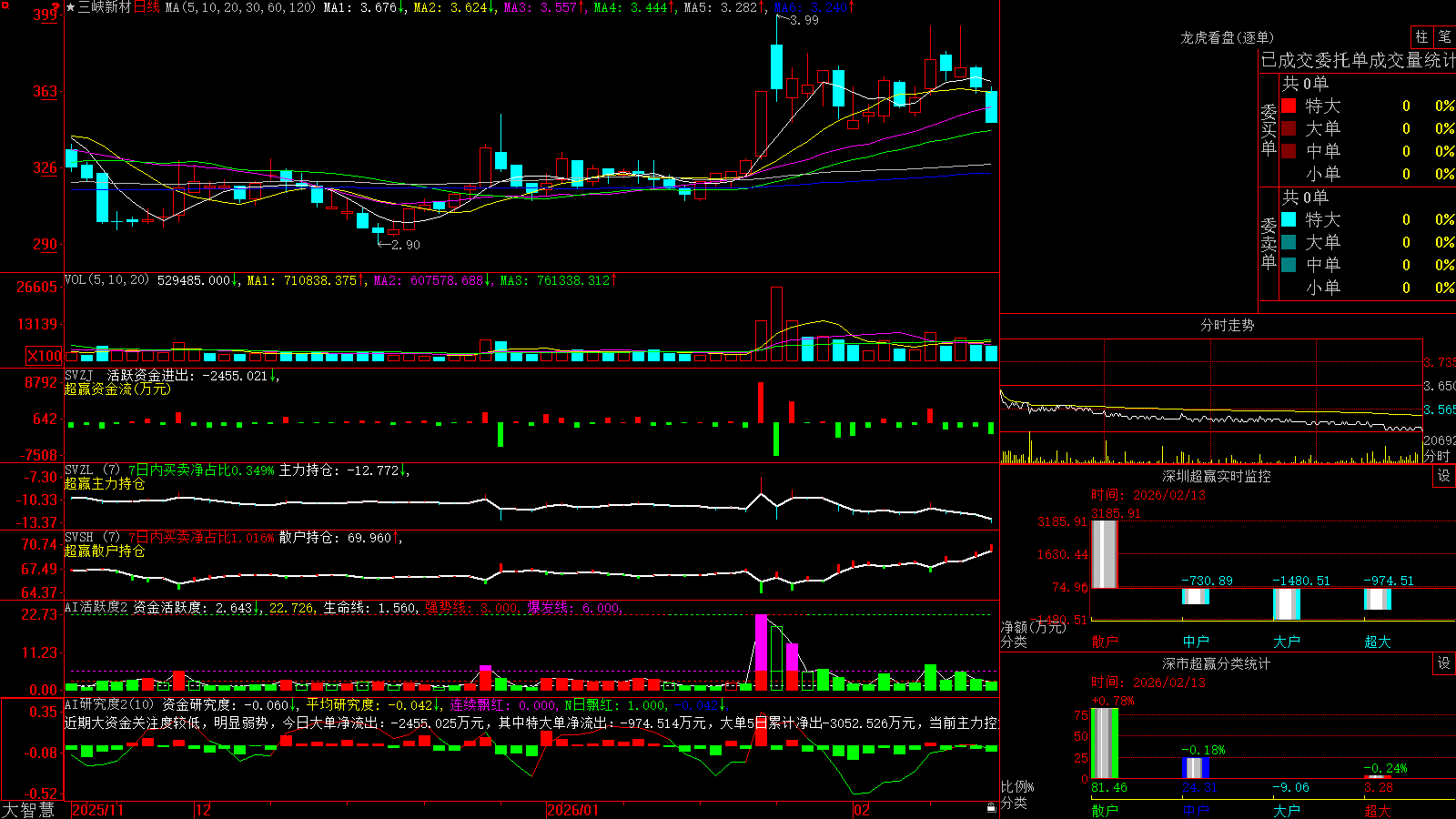Jump to the 12 month timeline marker
Image resolution: width=1456 pixels, height=819 pixels.
tap(203, 810)
